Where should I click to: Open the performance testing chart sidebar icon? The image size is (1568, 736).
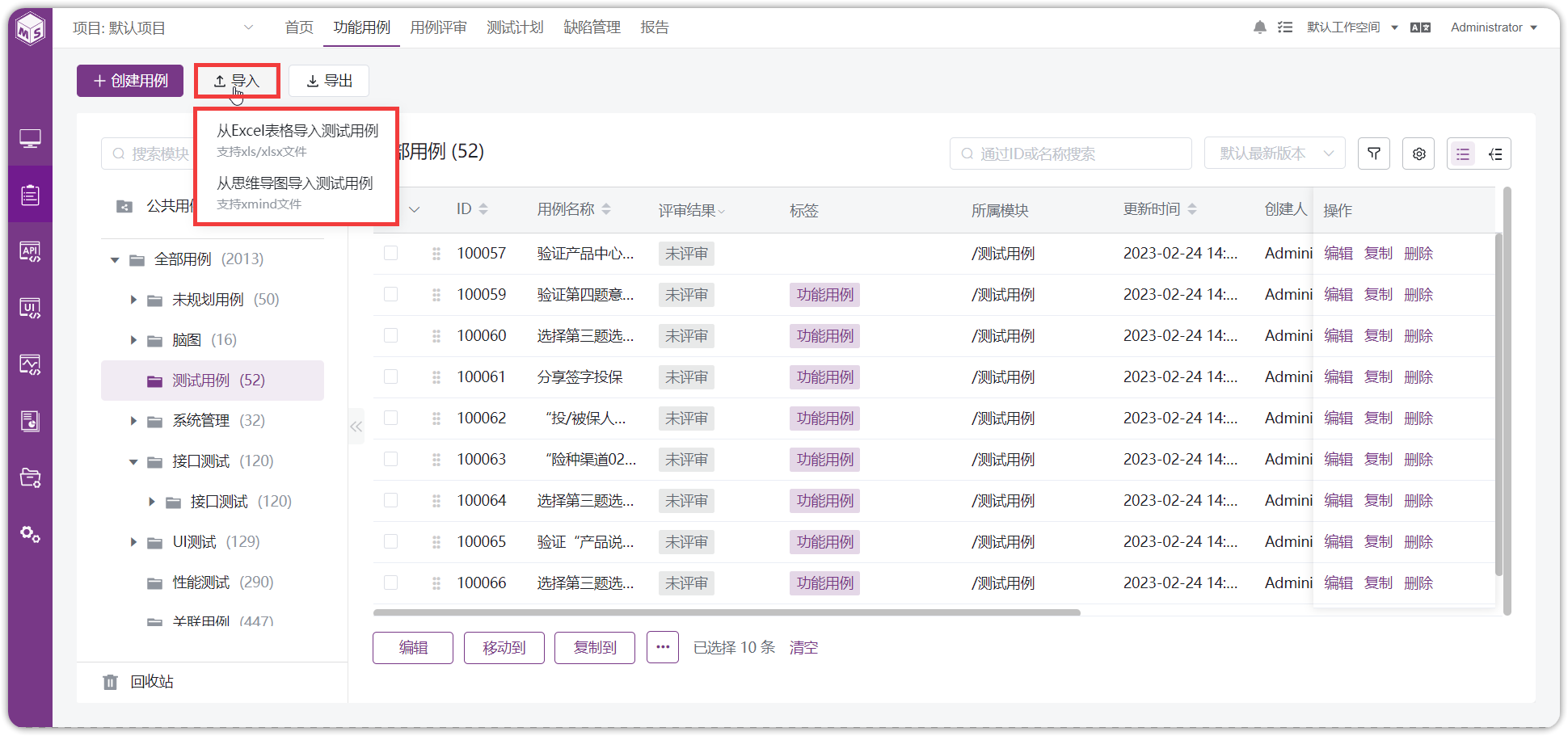pos(31,364)
